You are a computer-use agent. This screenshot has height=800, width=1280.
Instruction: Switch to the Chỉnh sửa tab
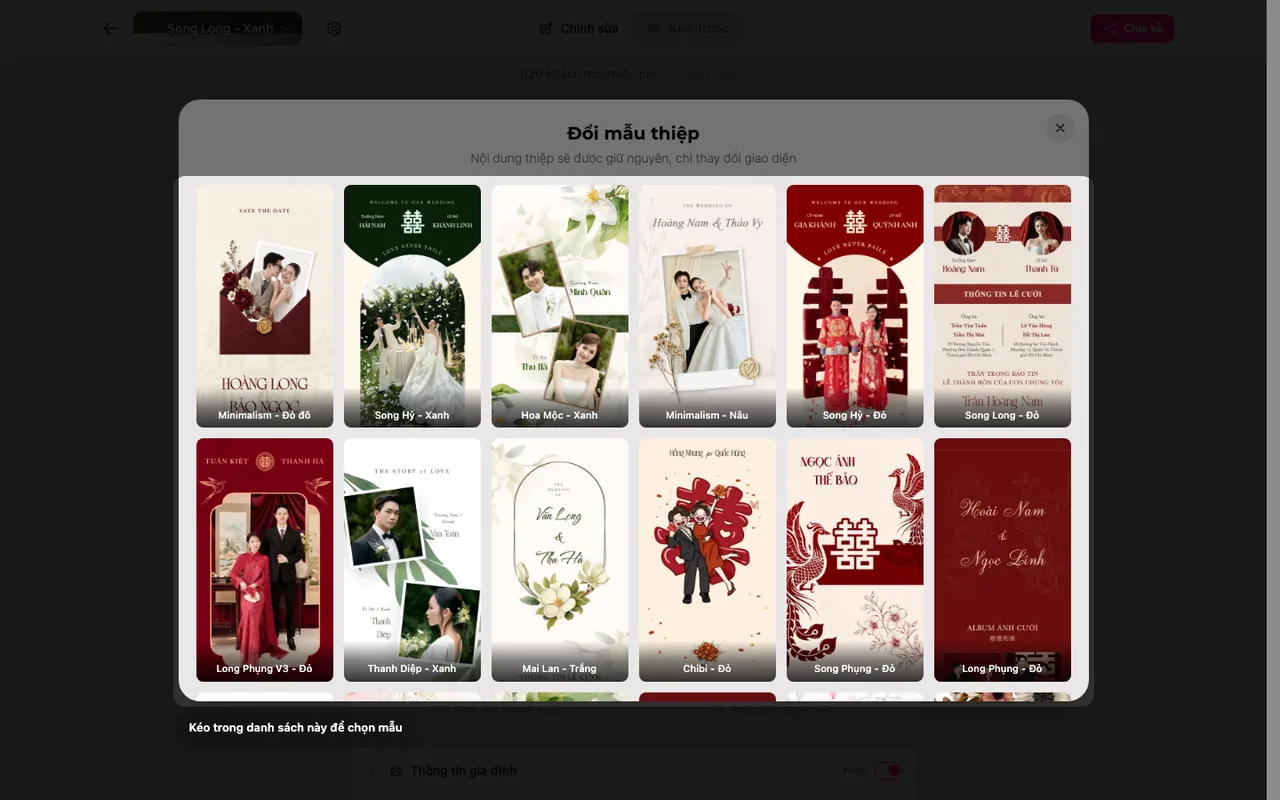tap(579, 28)
